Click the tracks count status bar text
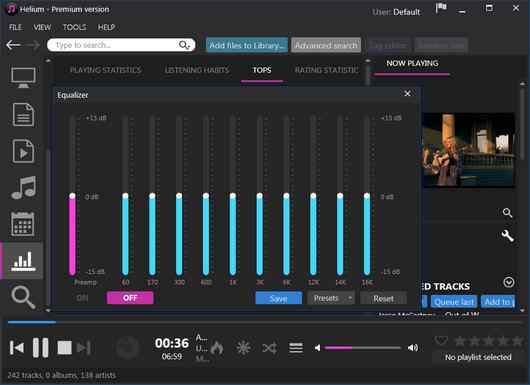The image size is (530, 385). tap(62, 375)
